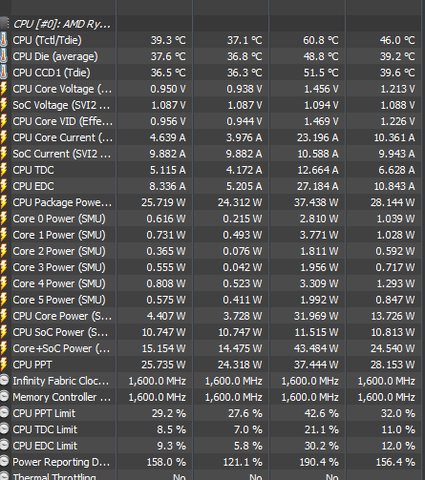Screen dimensions: 425x480
Task: Select the Memory Controller label
Action: (62, 397)
